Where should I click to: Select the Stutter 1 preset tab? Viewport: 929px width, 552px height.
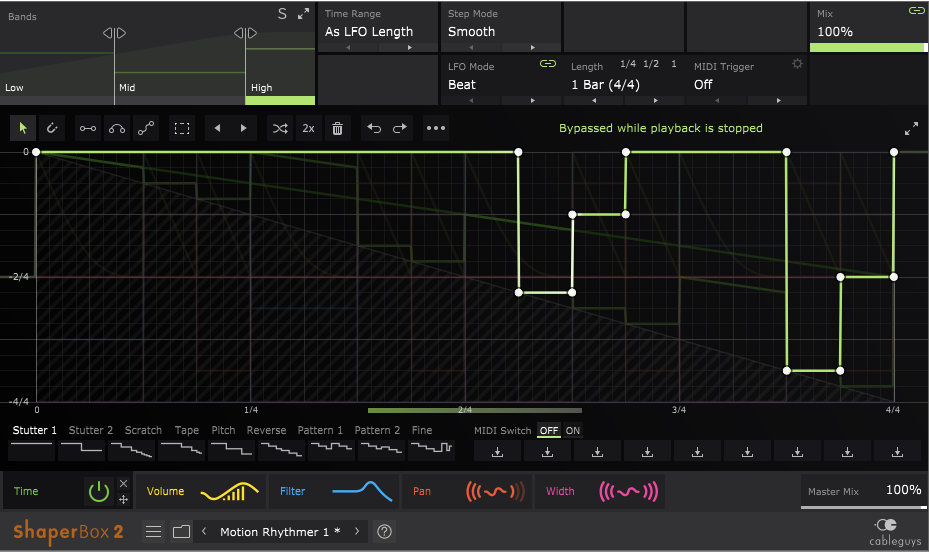point(34,430)
